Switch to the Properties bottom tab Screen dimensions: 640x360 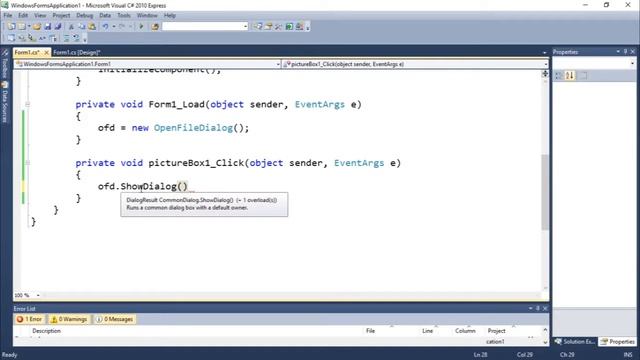point(618,342)
